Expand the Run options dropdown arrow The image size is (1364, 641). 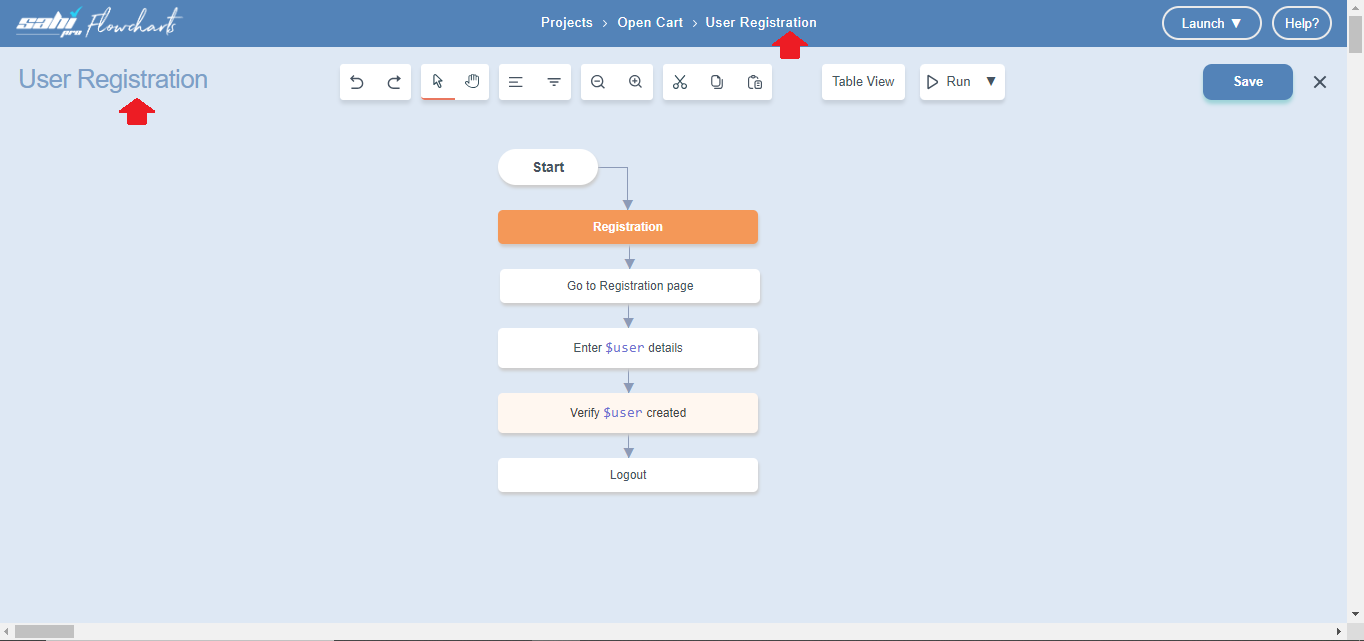[x=991, y=81]
